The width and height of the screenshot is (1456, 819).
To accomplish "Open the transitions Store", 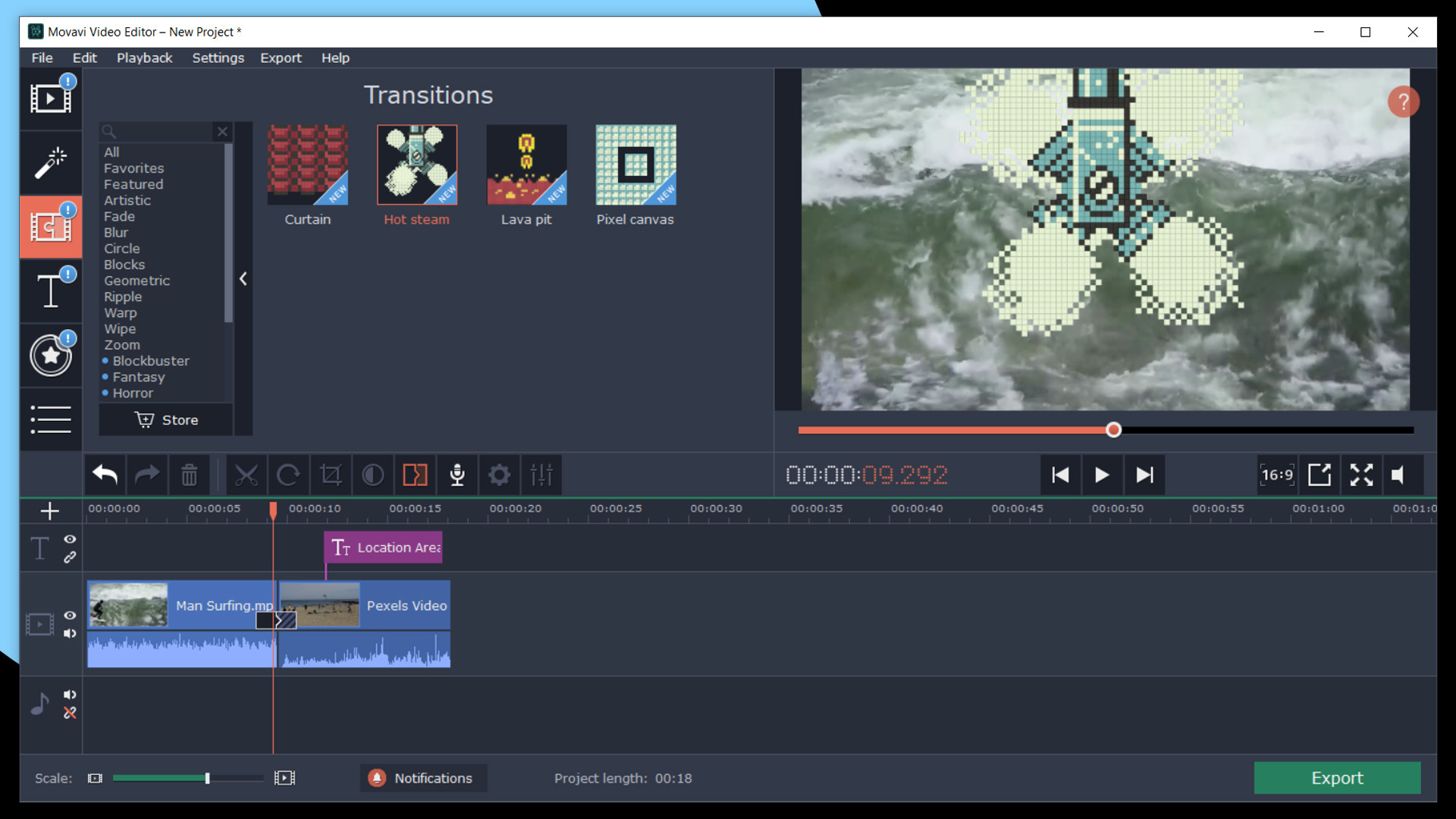I will click(166, 419).
